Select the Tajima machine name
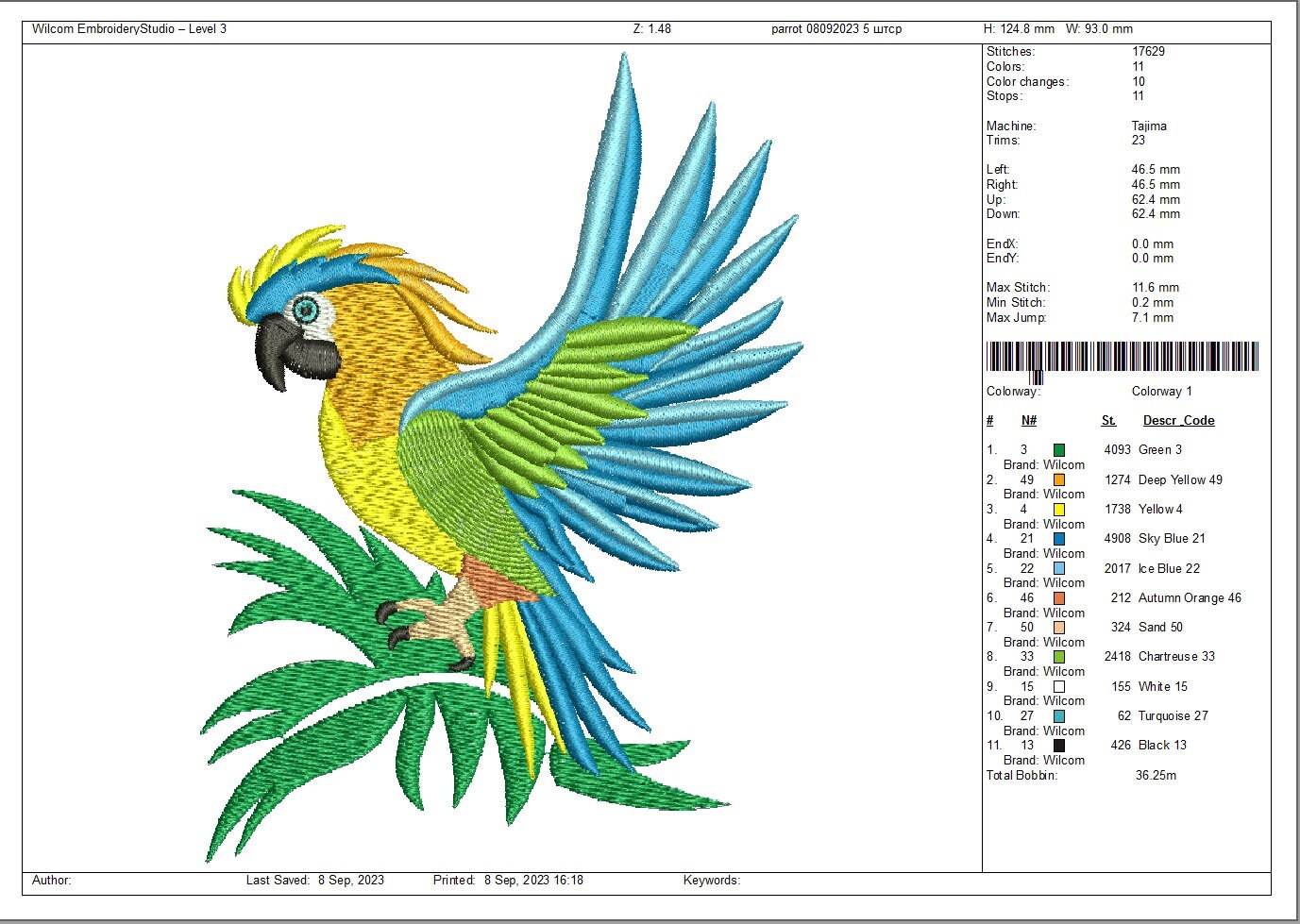1300x924 pixels. point(1149,126)
